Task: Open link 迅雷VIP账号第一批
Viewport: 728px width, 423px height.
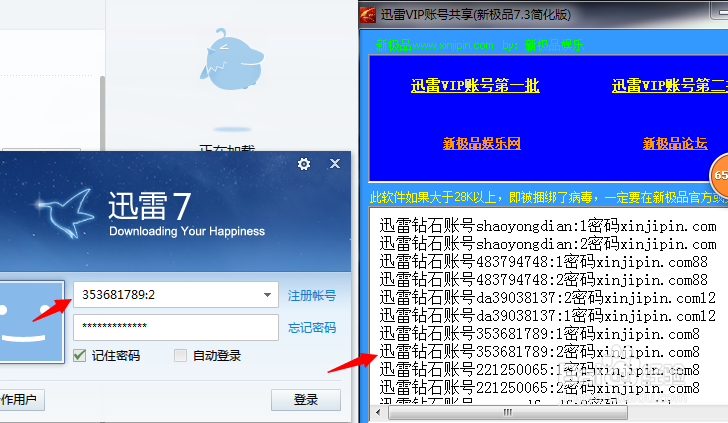Action: [x=475, y=85]
